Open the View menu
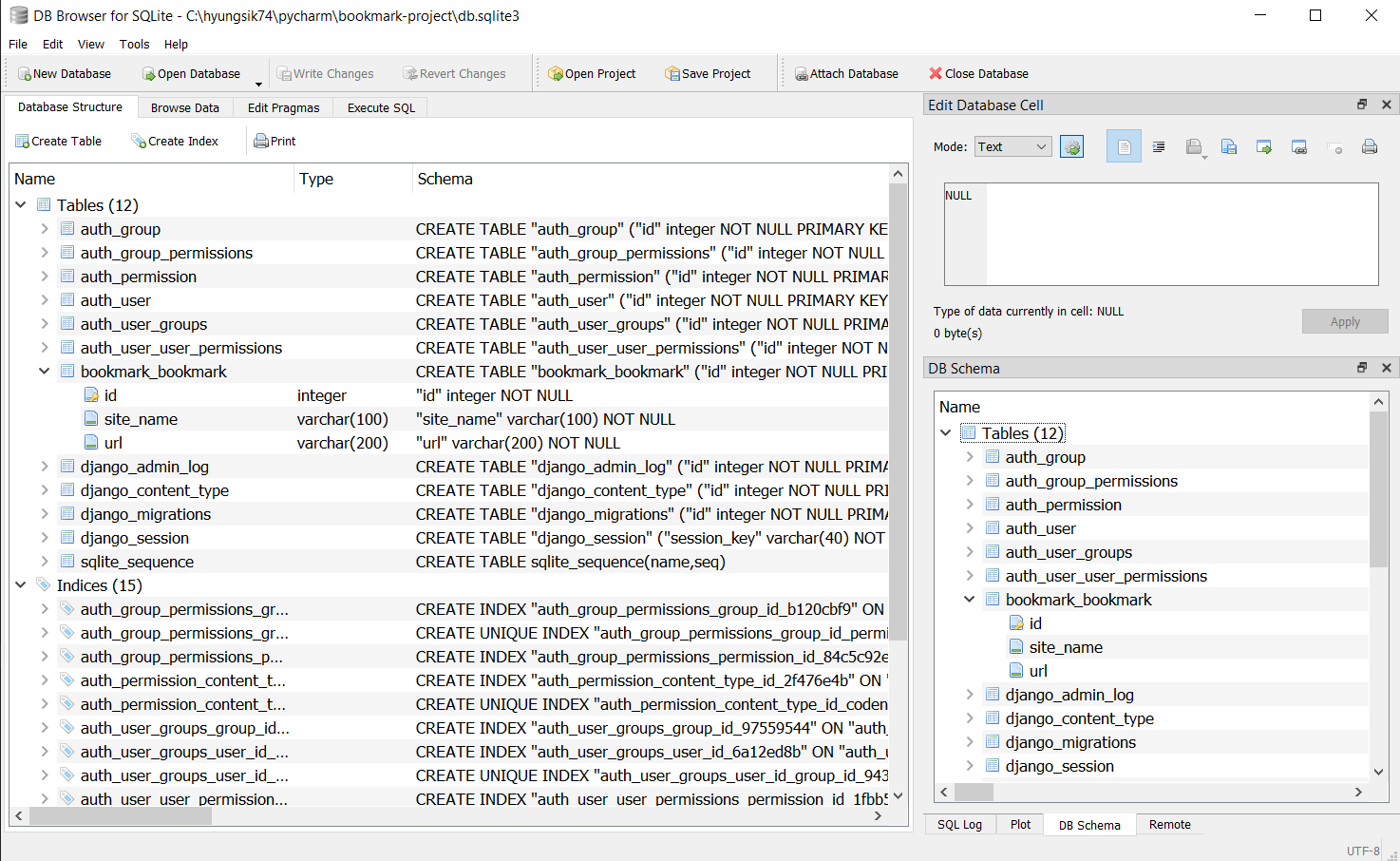Viewport: 1400px width, 861px height. tap(91, 45)
